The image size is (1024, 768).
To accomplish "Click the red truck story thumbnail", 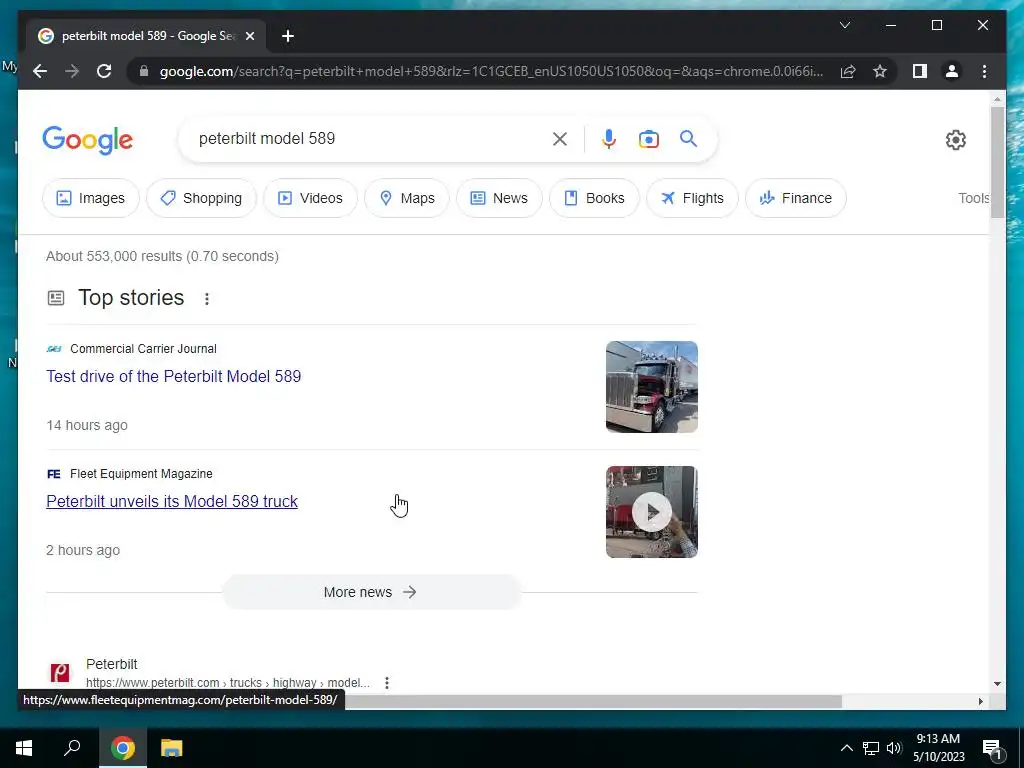I will 652,387.
